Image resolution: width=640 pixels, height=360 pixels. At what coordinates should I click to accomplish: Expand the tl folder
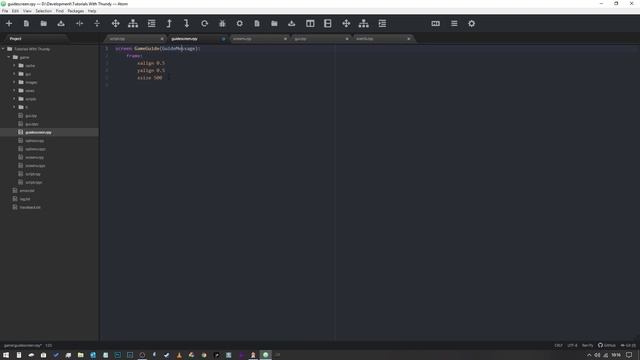14,107
